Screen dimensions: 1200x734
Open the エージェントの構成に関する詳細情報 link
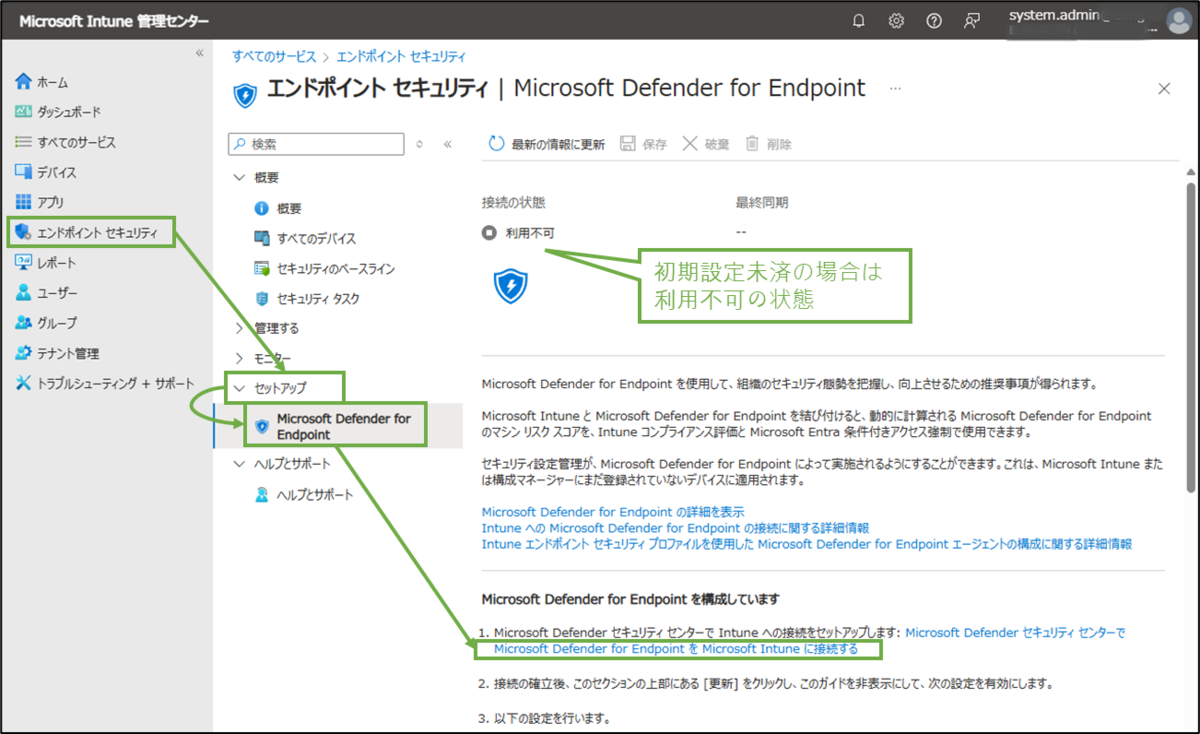[806, 544]
